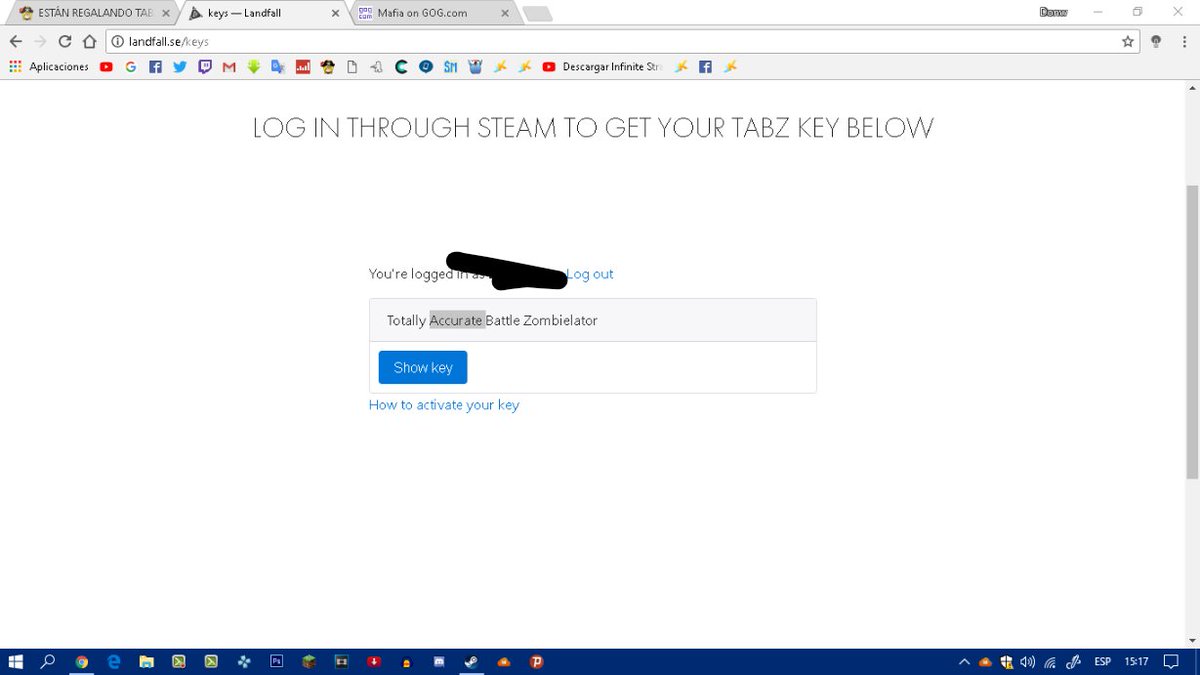Open the Google Translate bookmark icon
The image size is (1200, 675).
(x=278, y=67)
